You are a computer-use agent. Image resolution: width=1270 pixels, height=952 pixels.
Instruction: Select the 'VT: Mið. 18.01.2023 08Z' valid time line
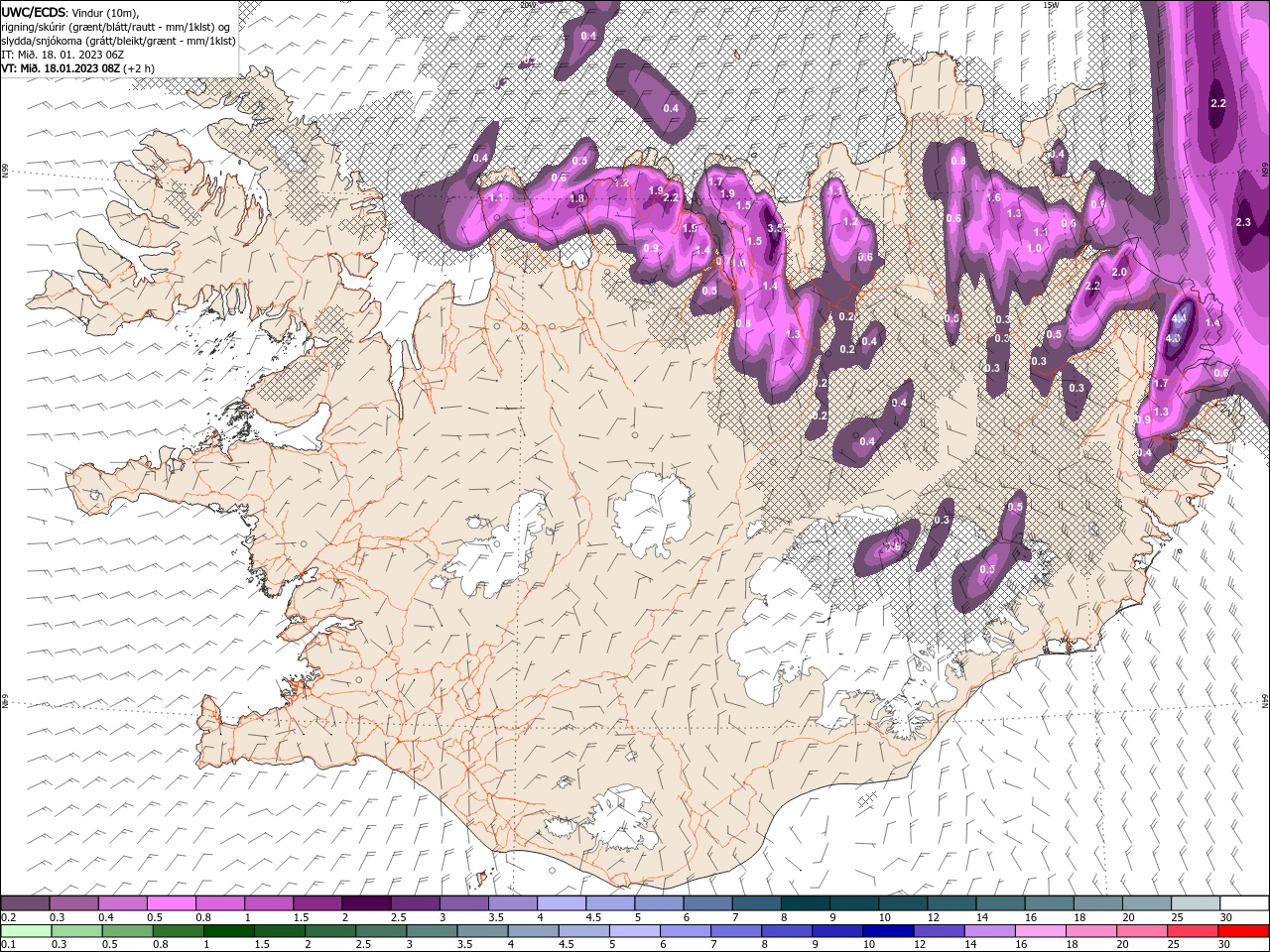click(62, 68)
